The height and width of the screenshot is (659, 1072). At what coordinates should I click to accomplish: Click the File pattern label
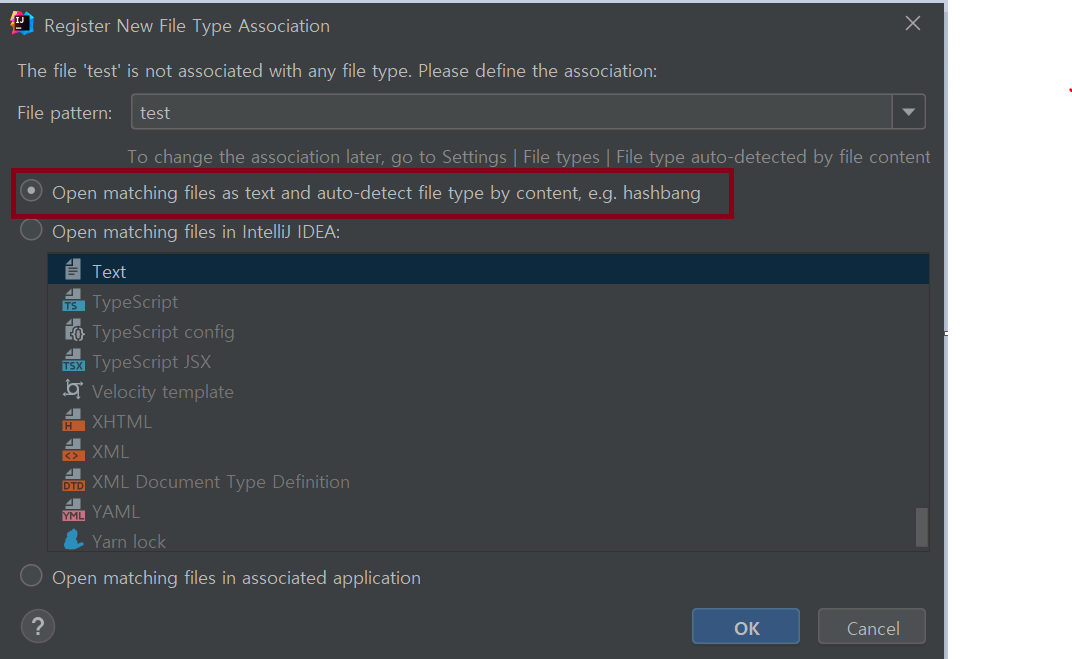pyautogui.click(x=65, y=113)
